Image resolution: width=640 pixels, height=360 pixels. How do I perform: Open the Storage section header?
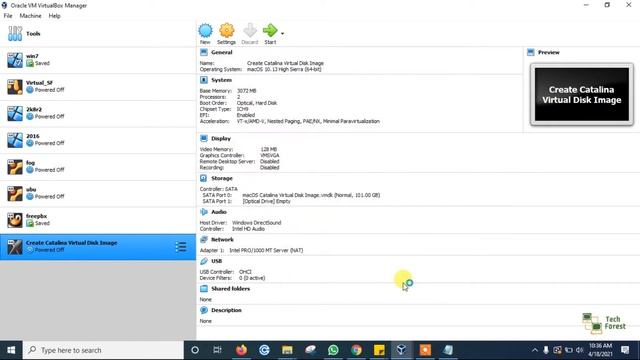pos(222,178)
